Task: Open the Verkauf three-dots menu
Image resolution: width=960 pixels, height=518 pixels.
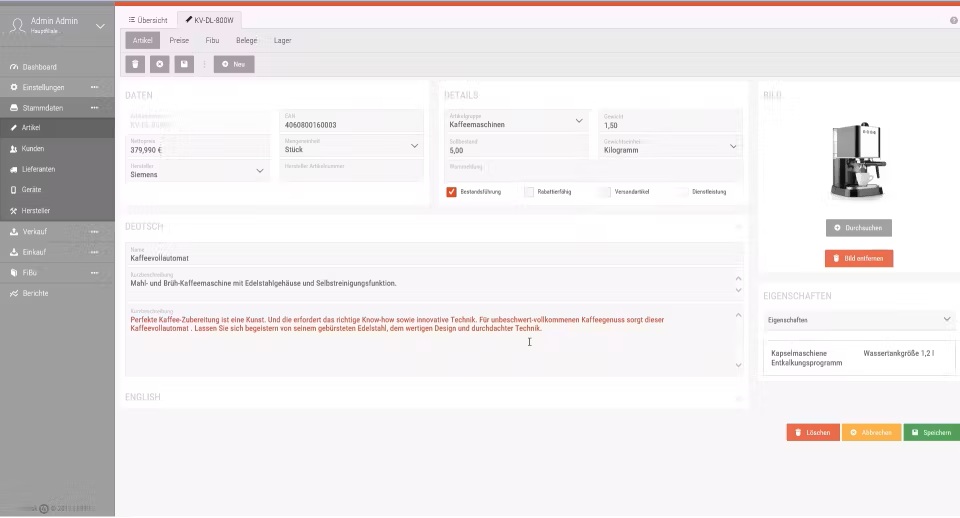Action: (x=94, y=231)
